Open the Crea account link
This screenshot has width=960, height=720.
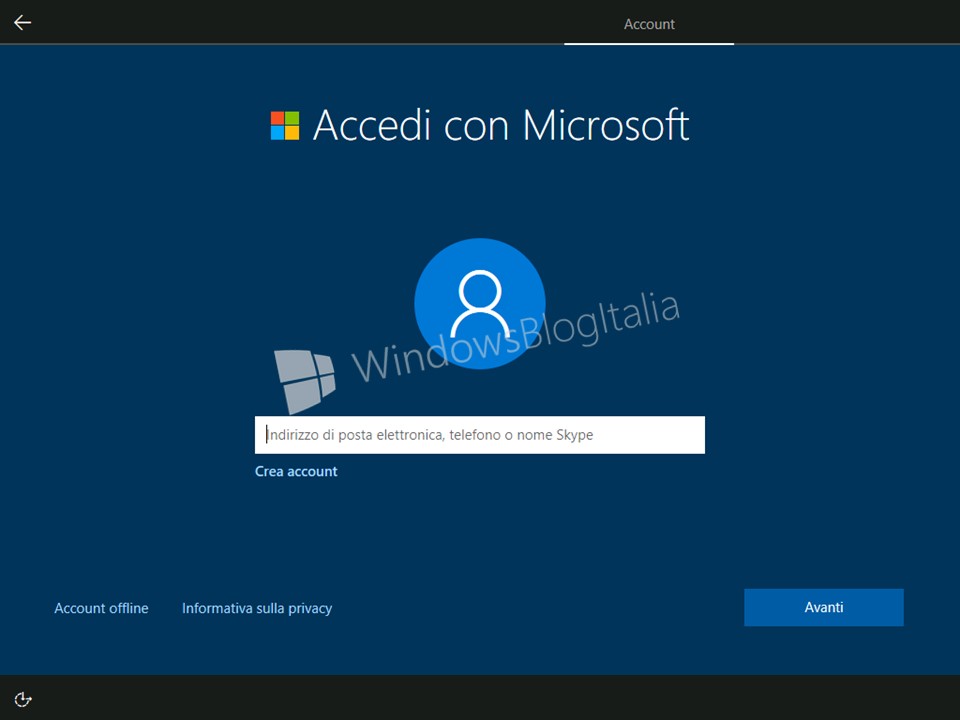tap(296, 471)
